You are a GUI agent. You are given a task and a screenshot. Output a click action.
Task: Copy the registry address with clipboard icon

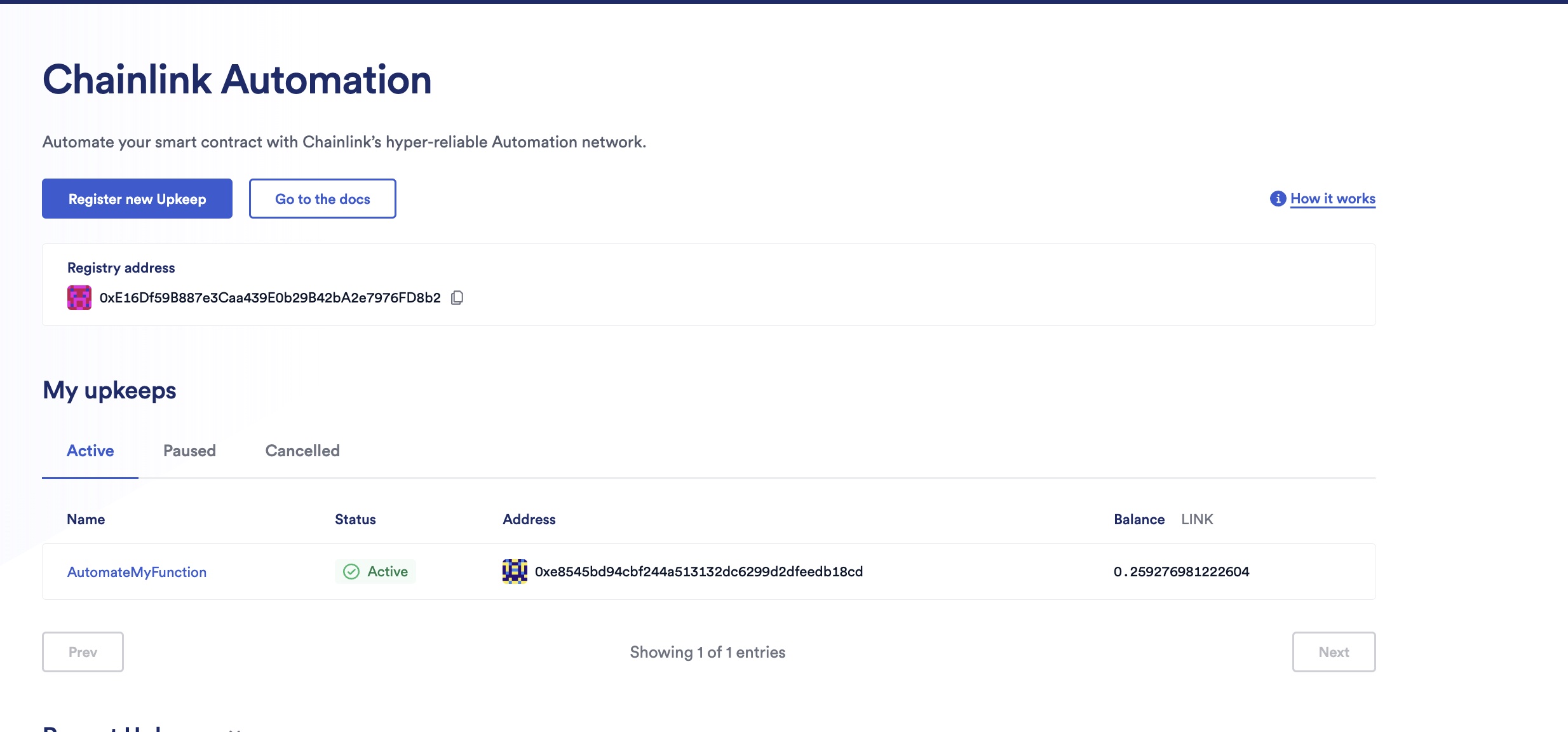[457, 298]
